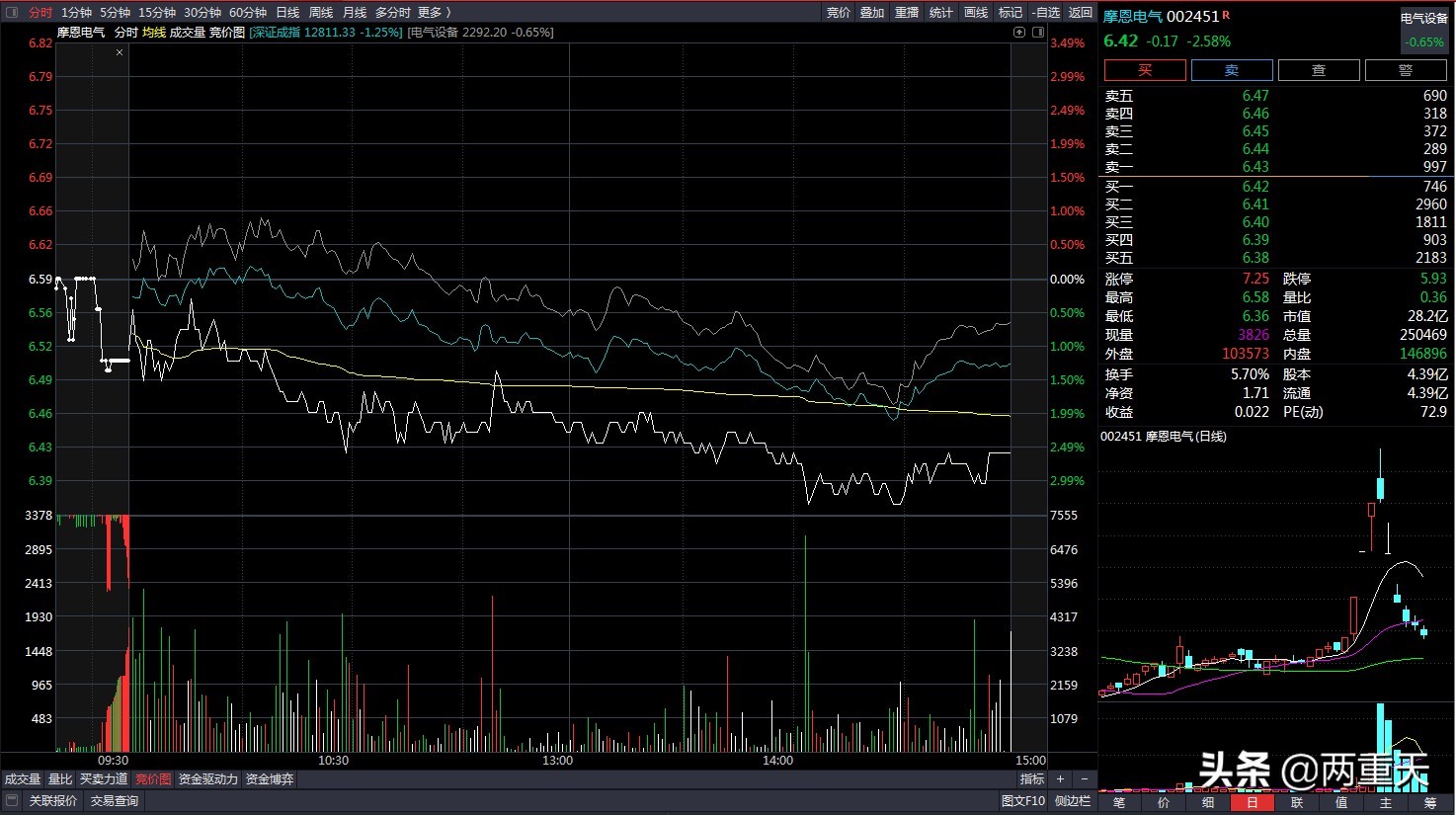1456x815 pixels.
Task: Click the minus icon beside 指标
Action: pyautogui.click(x=1085, y=779)
